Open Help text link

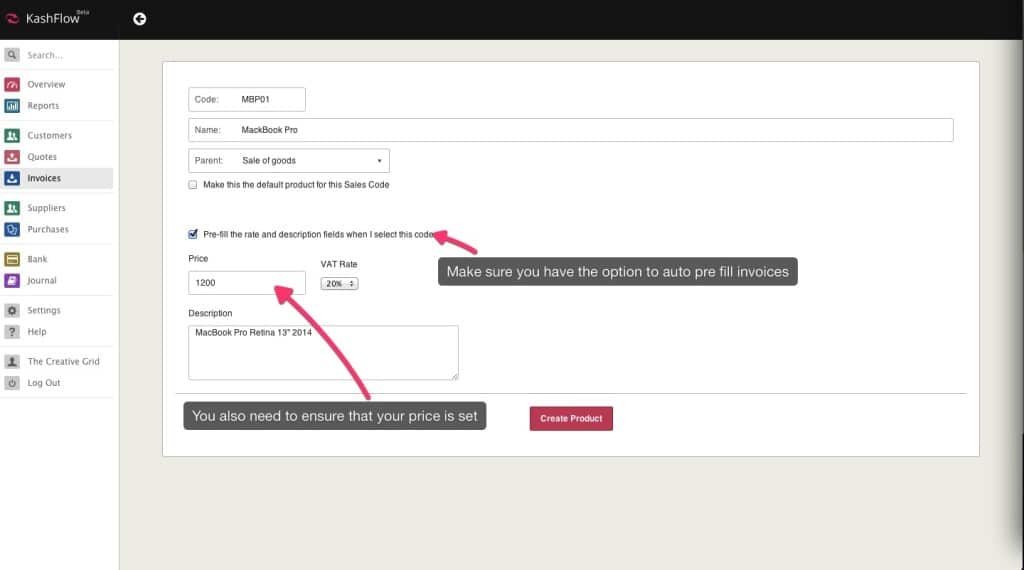click(37, 332)
